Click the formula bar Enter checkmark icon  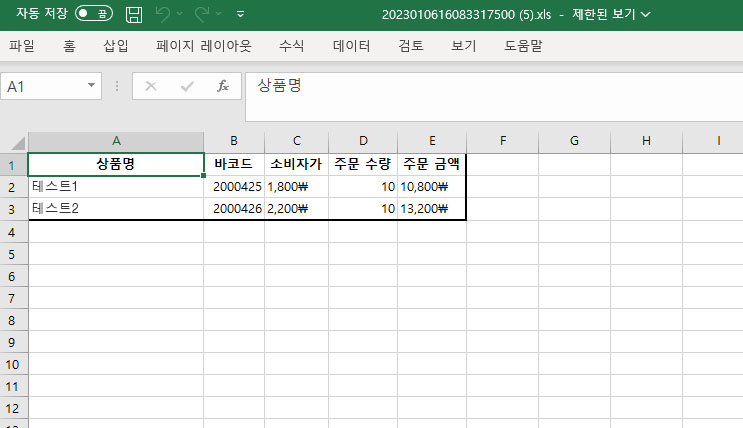[x=187, y=86]
